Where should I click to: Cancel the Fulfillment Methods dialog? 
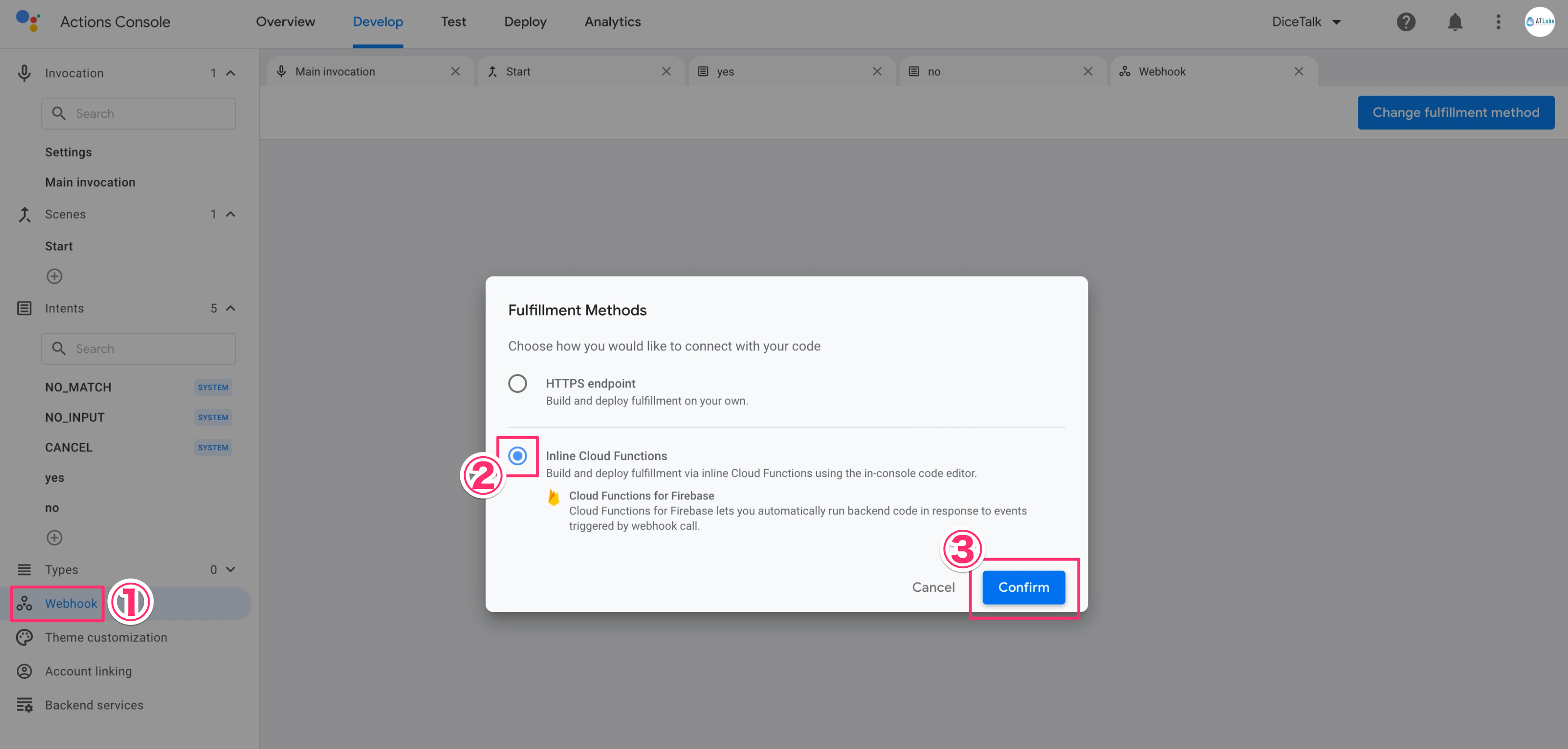[933, 587]
